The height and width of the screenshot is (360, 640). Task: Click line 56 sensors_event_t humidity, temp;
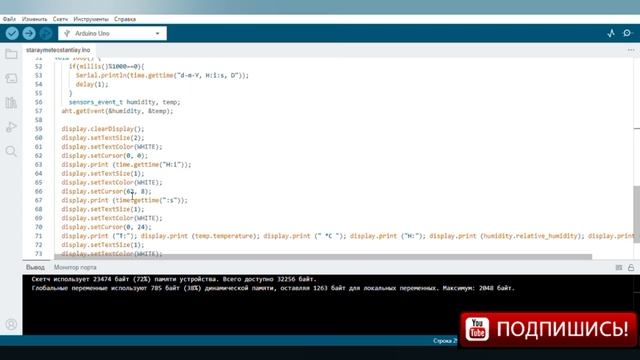pos(124,102)
